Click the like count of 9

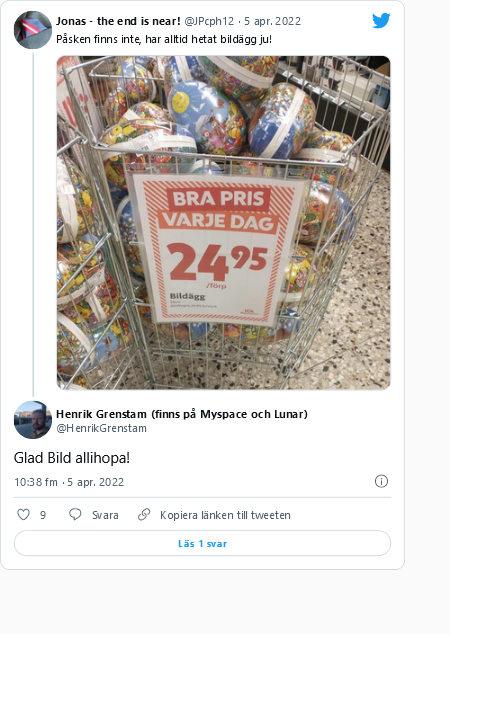pos(43,515)
